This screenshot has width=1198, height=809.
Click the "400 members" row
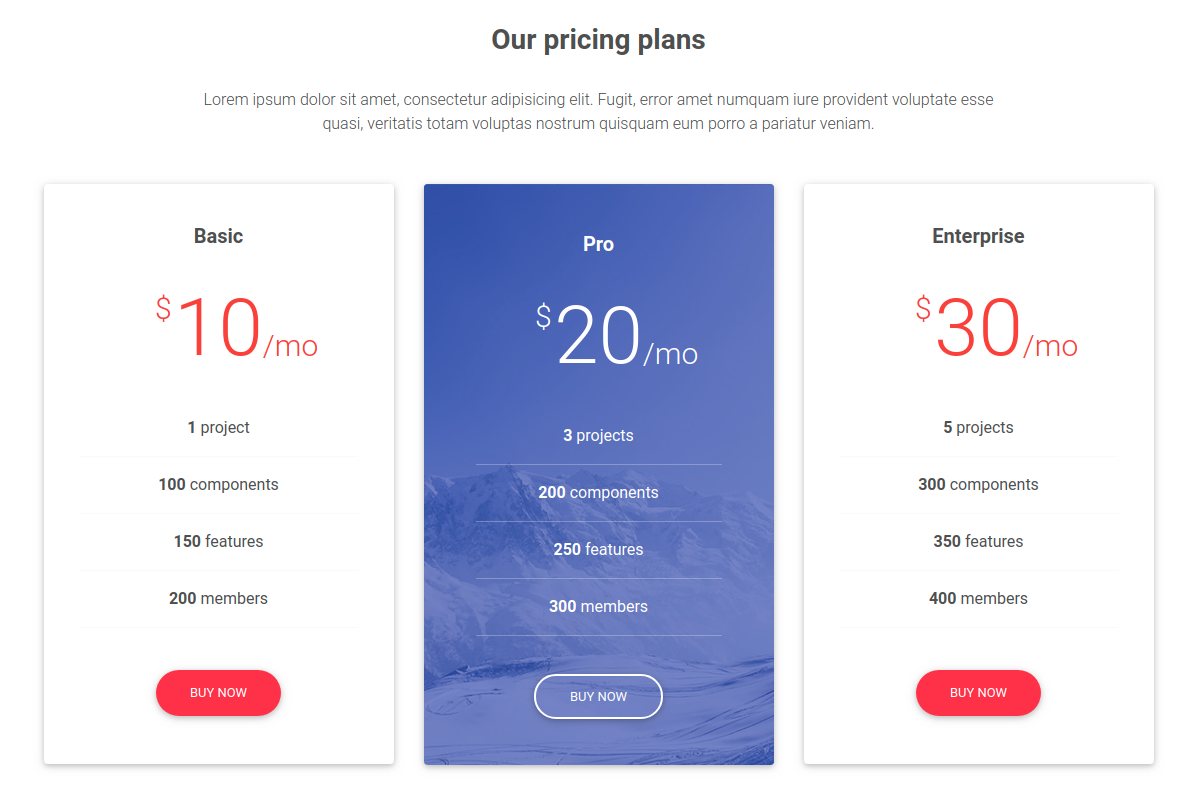(978, 598)
